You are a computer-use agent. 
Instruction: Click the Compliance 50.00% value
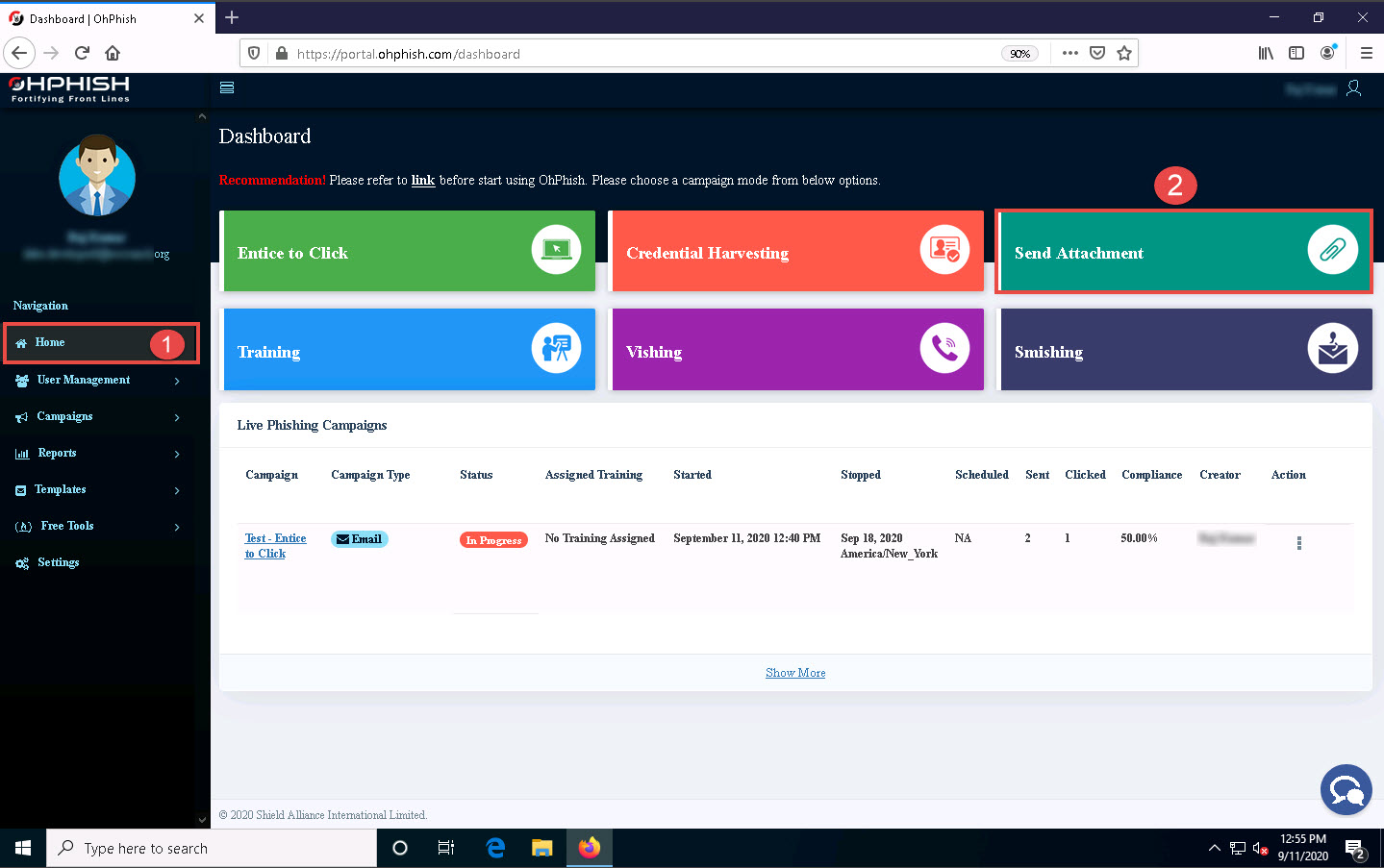coord(1139,538)
